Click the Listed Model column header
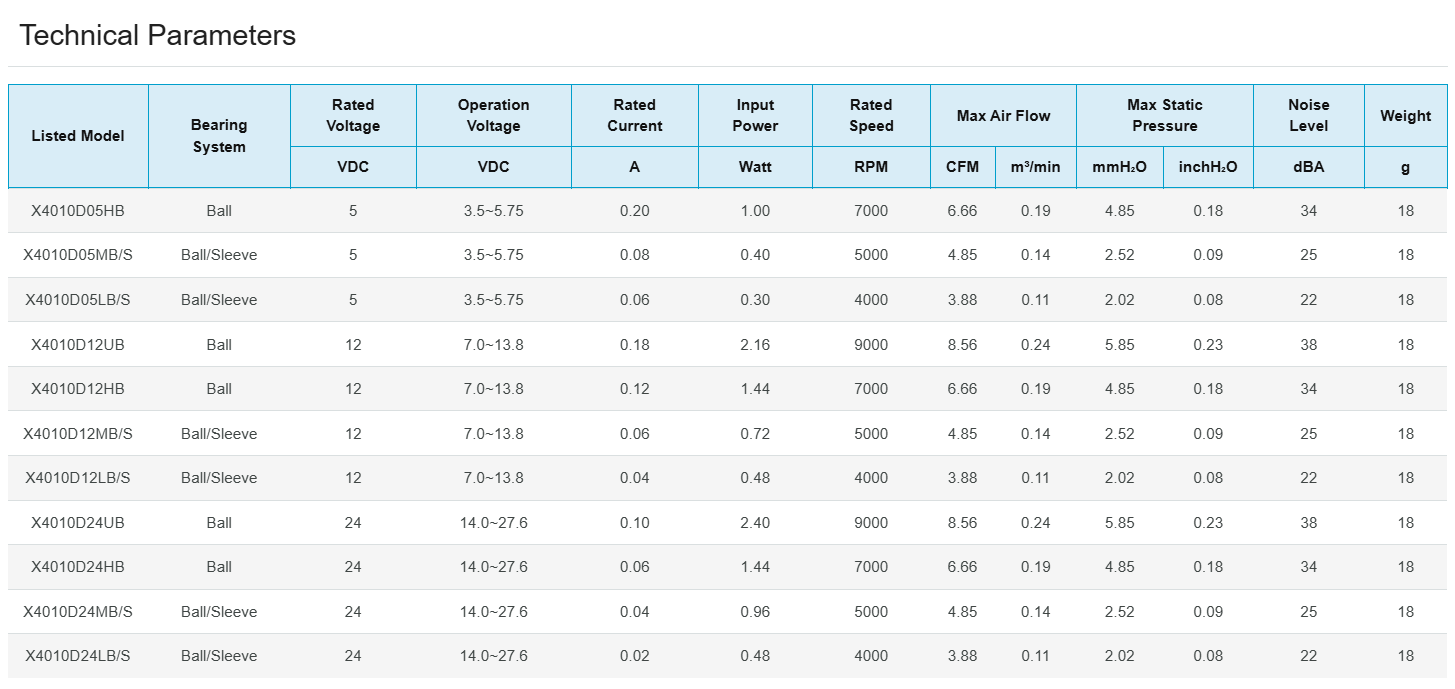The image size is (1455, 689). pos(78,136)
